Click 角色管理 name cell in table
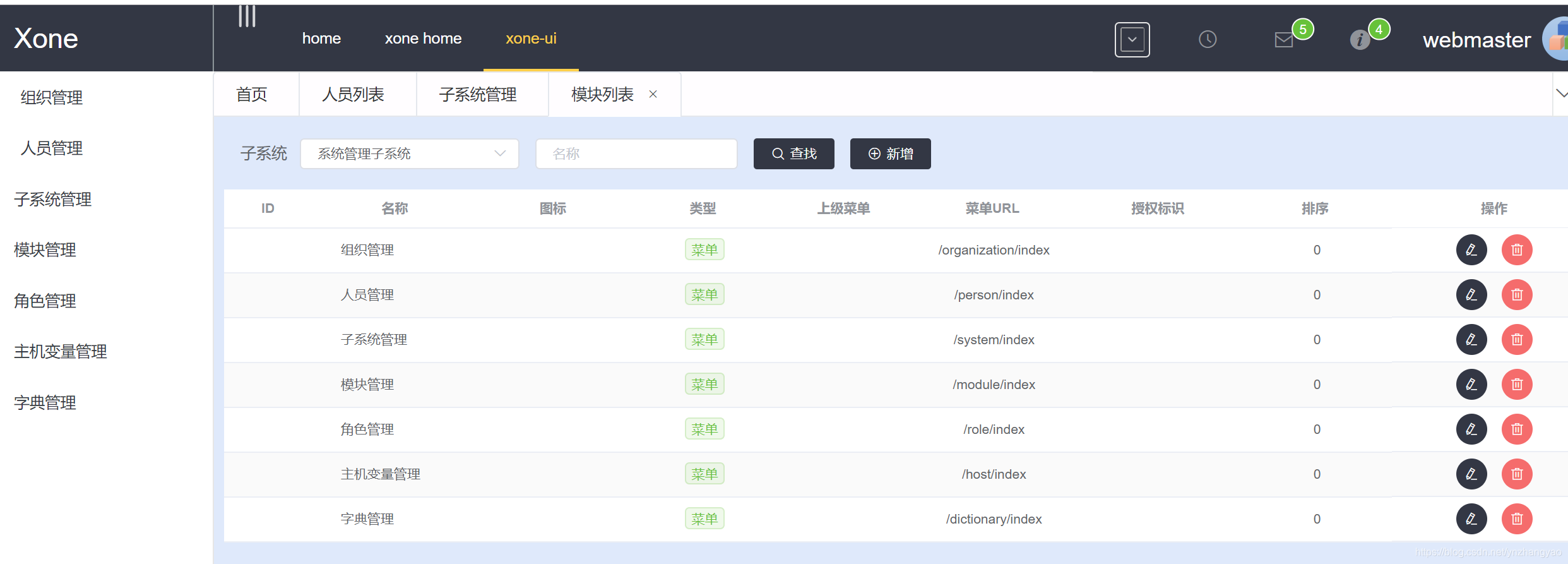The width and height of the screenshot is (1568, 564). (367, 429)
